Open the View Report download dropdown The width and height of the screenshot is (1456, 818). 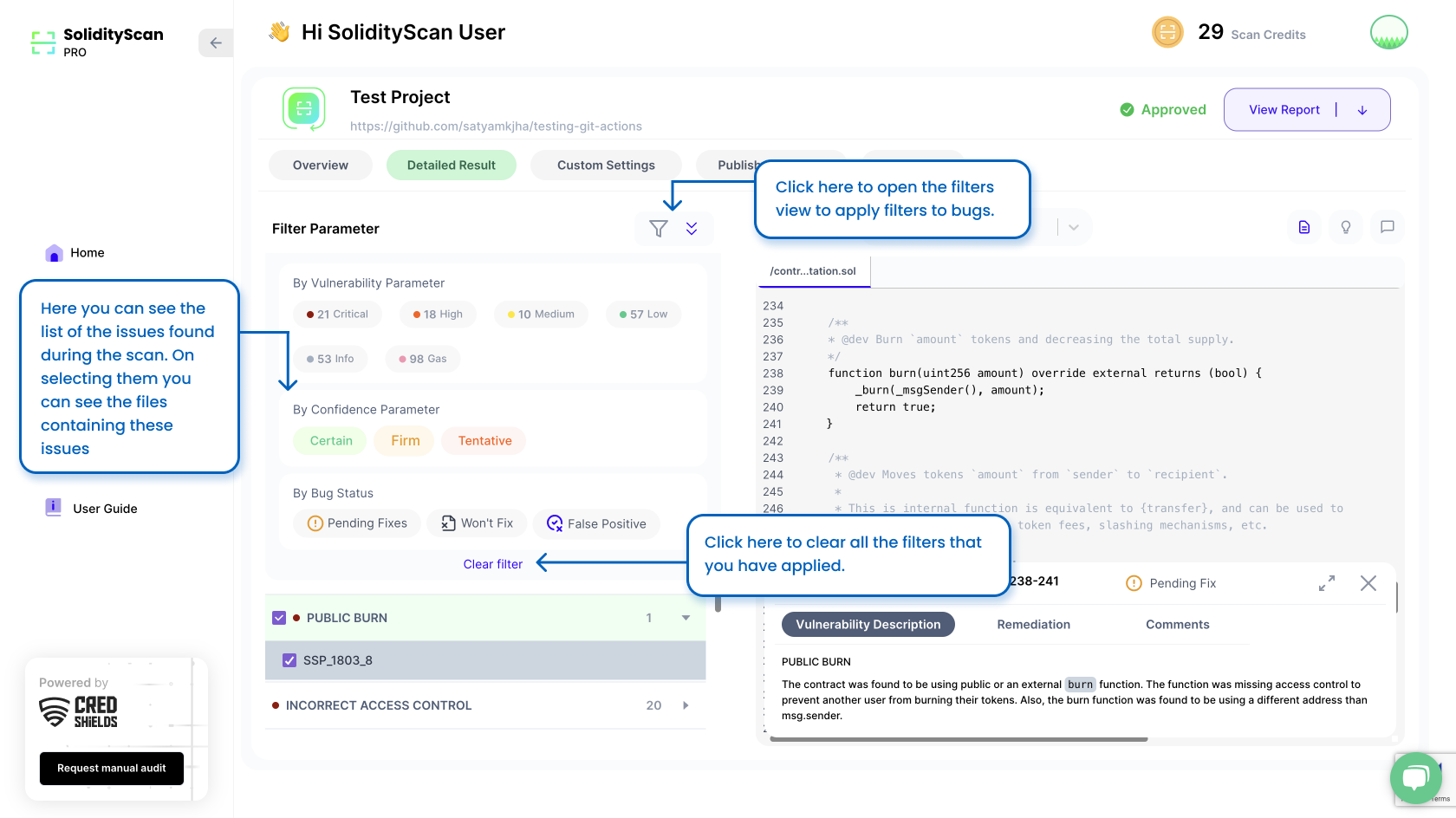coord(1362,110)
